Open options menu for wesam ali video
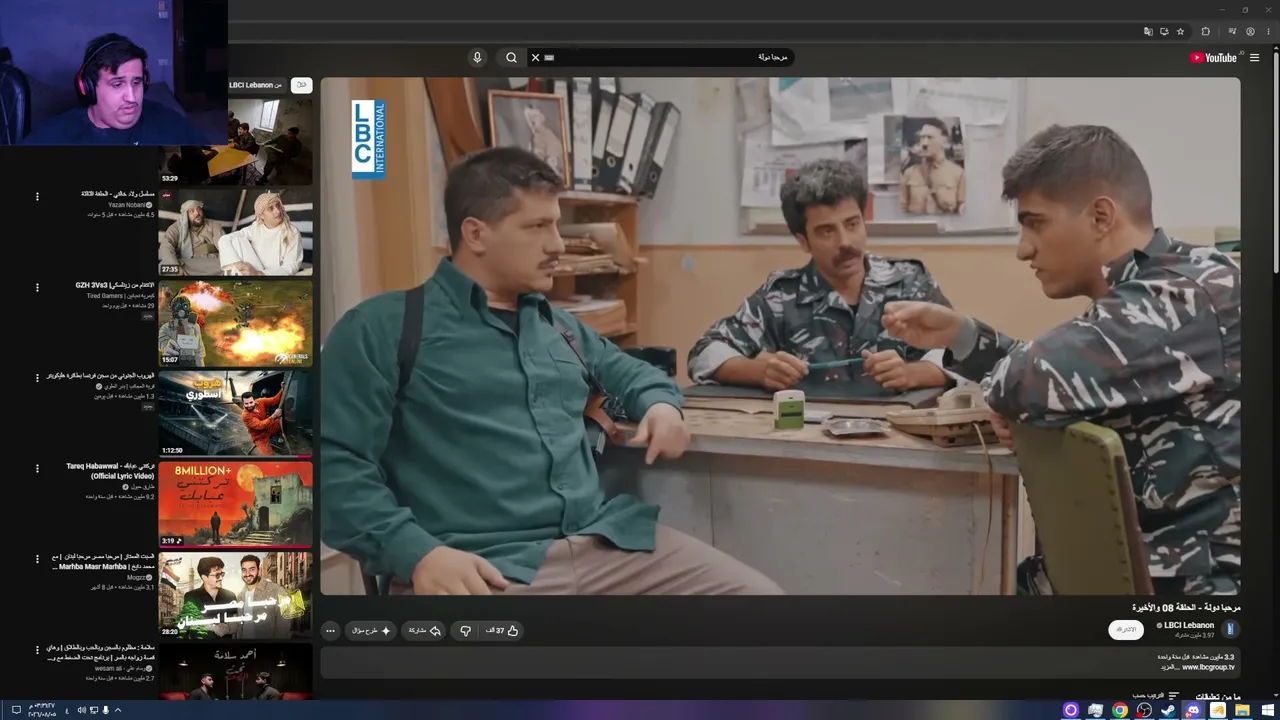 click(37, 649)
